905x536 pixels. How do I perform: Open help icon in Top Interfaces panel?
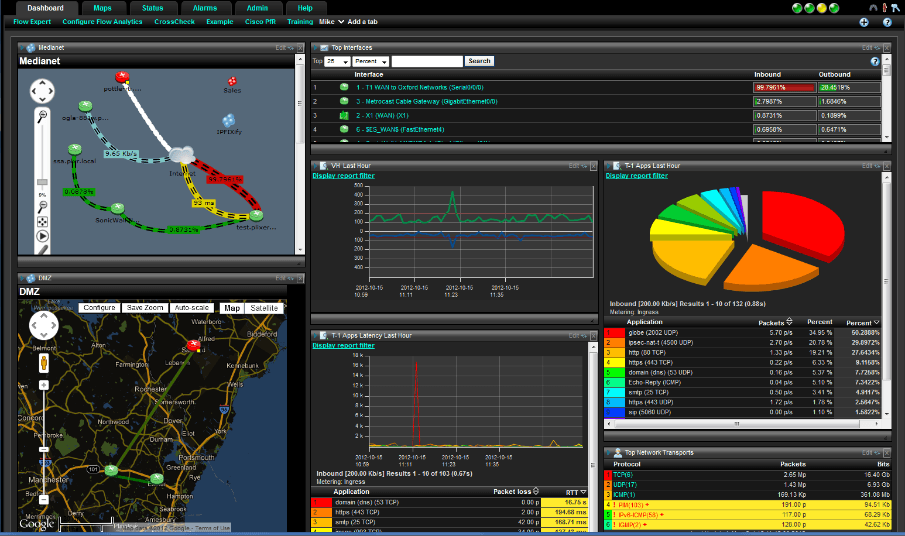(x=875, y=61)
